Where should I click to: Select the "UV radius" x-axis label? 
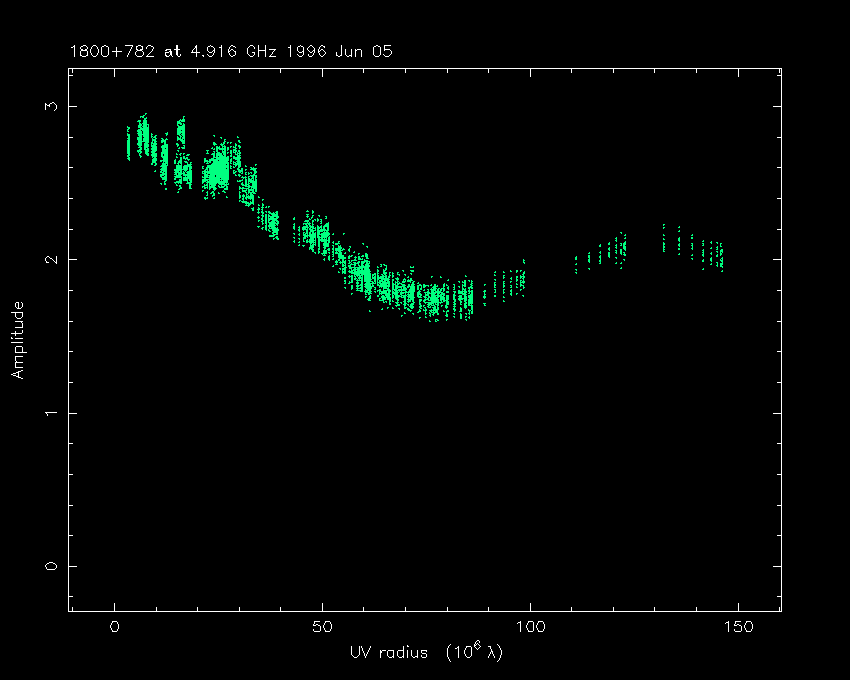[x=386, y=652]
